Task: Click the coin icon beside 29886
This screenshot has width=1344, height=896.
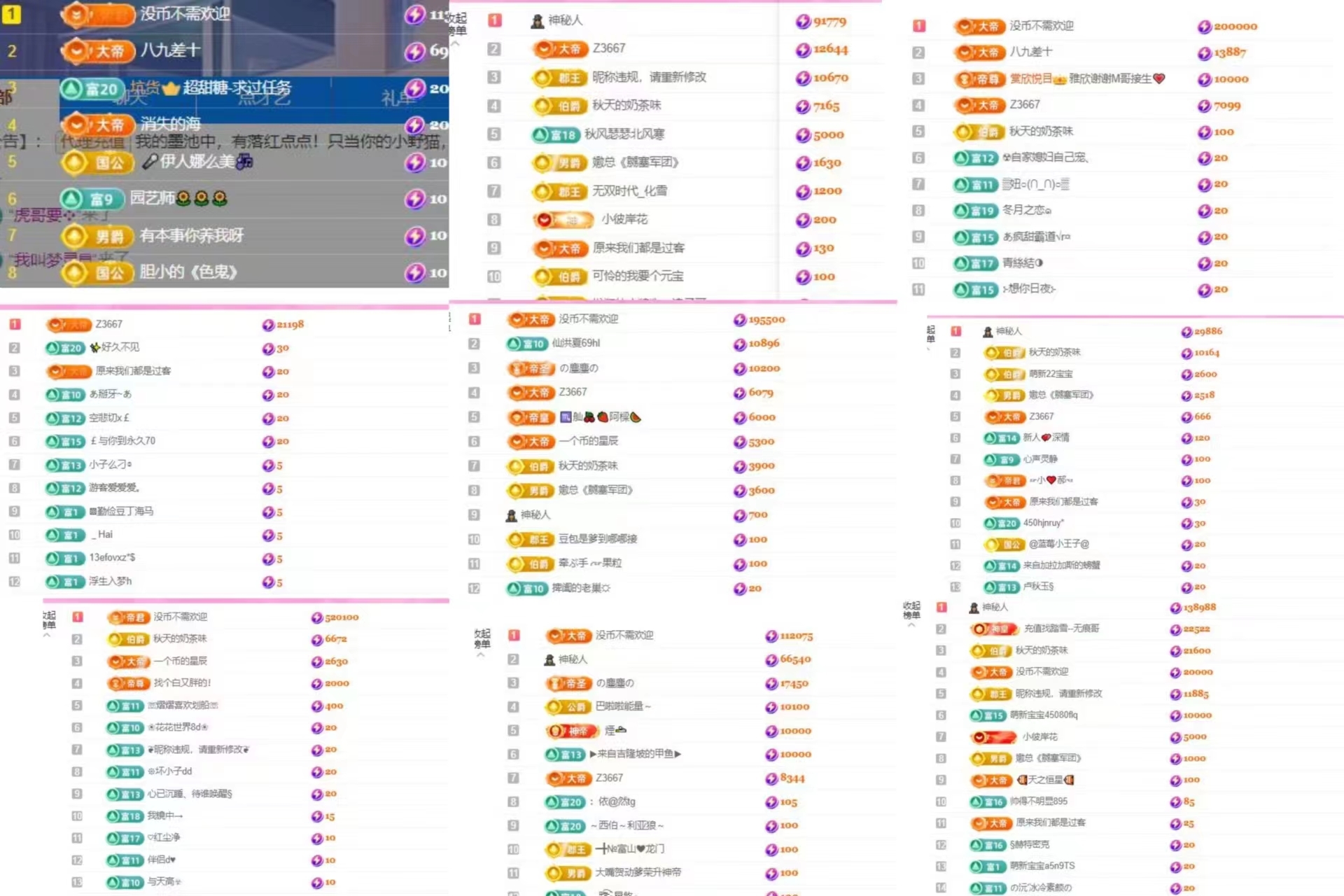Action: click(x=1186, y=332)
